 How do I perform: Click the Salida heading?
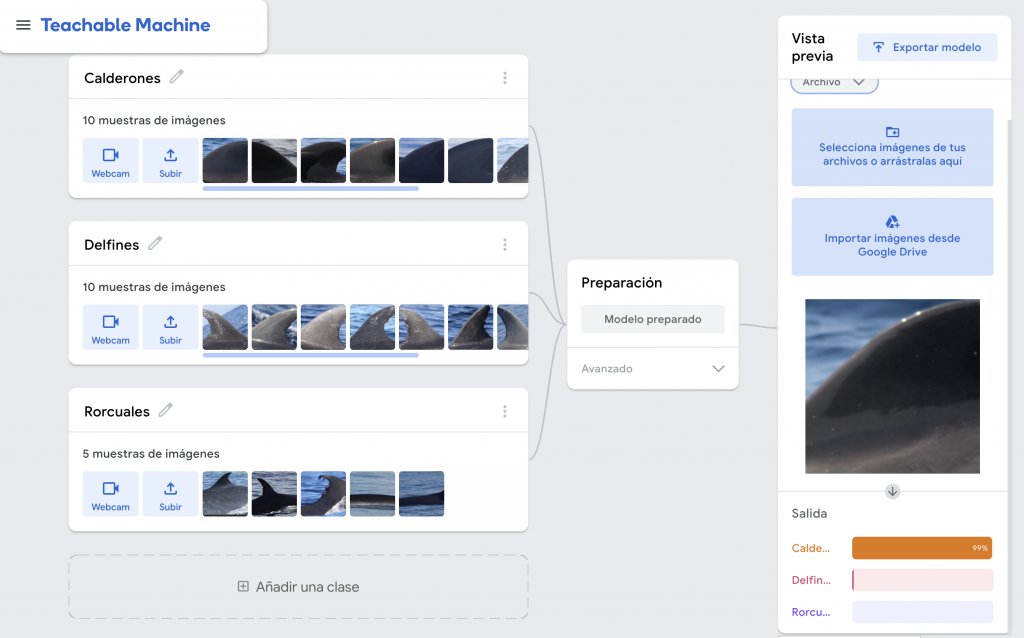pyautogui.click(x=809, y=513)
